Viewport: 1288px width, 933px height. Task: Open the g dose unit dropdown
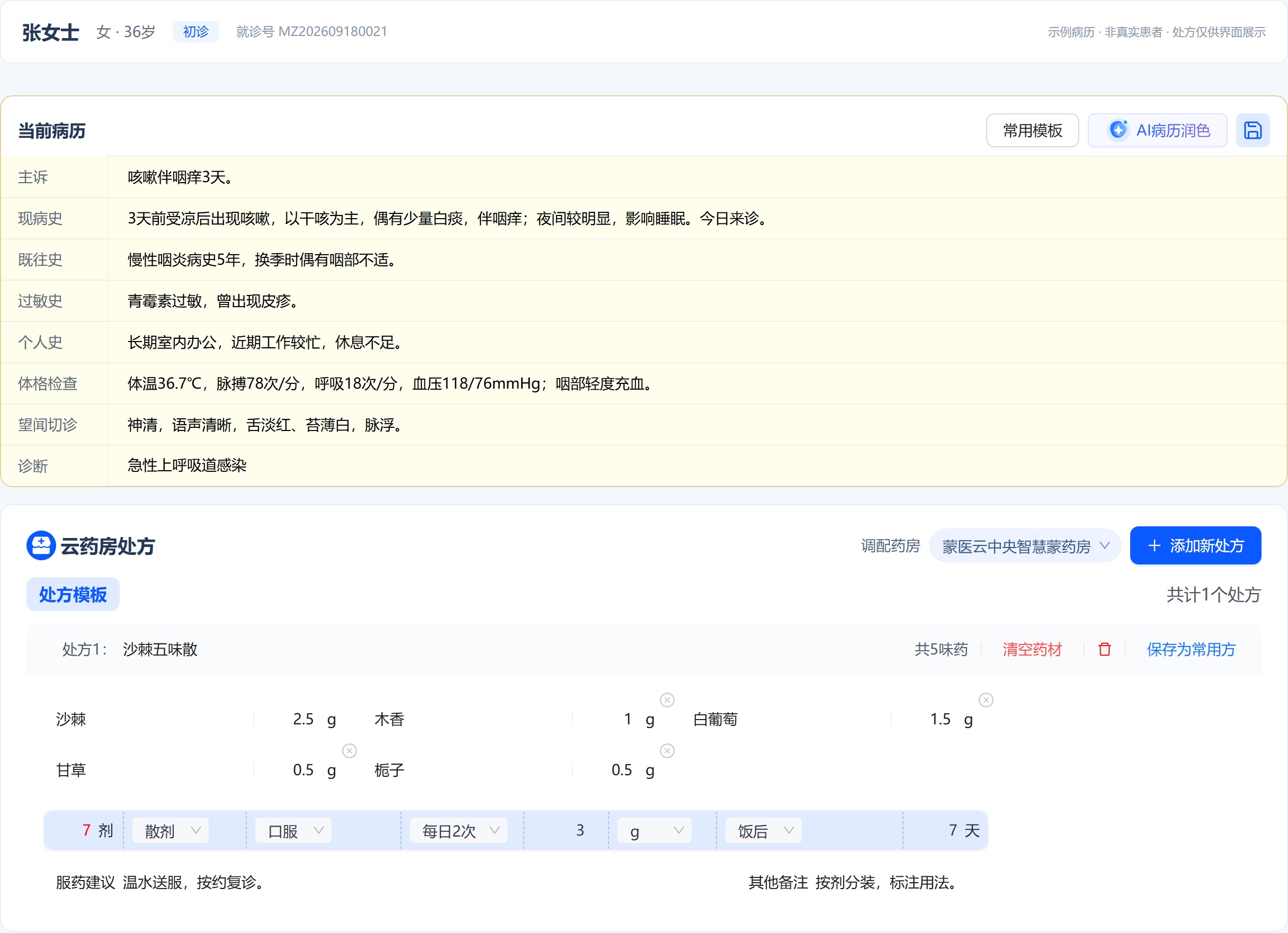[654, 830]
